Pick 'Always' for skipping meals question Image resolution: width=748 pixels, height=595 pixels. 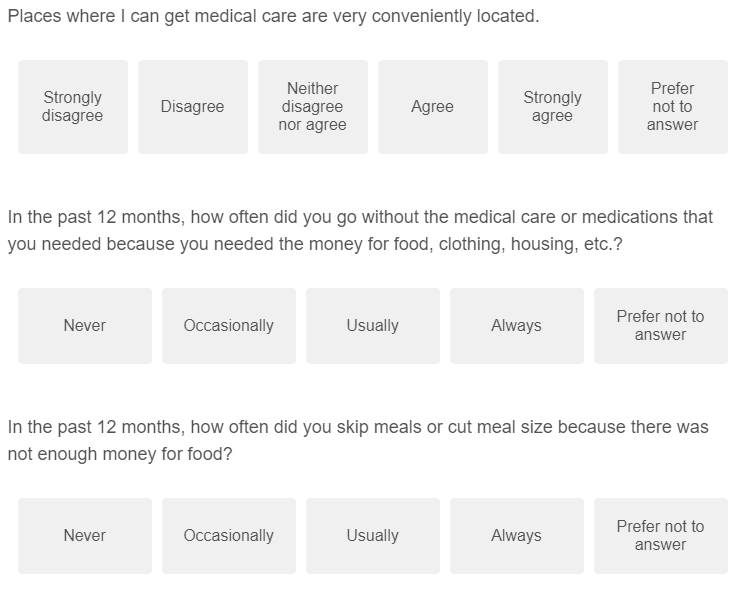(x=517, y=536)
